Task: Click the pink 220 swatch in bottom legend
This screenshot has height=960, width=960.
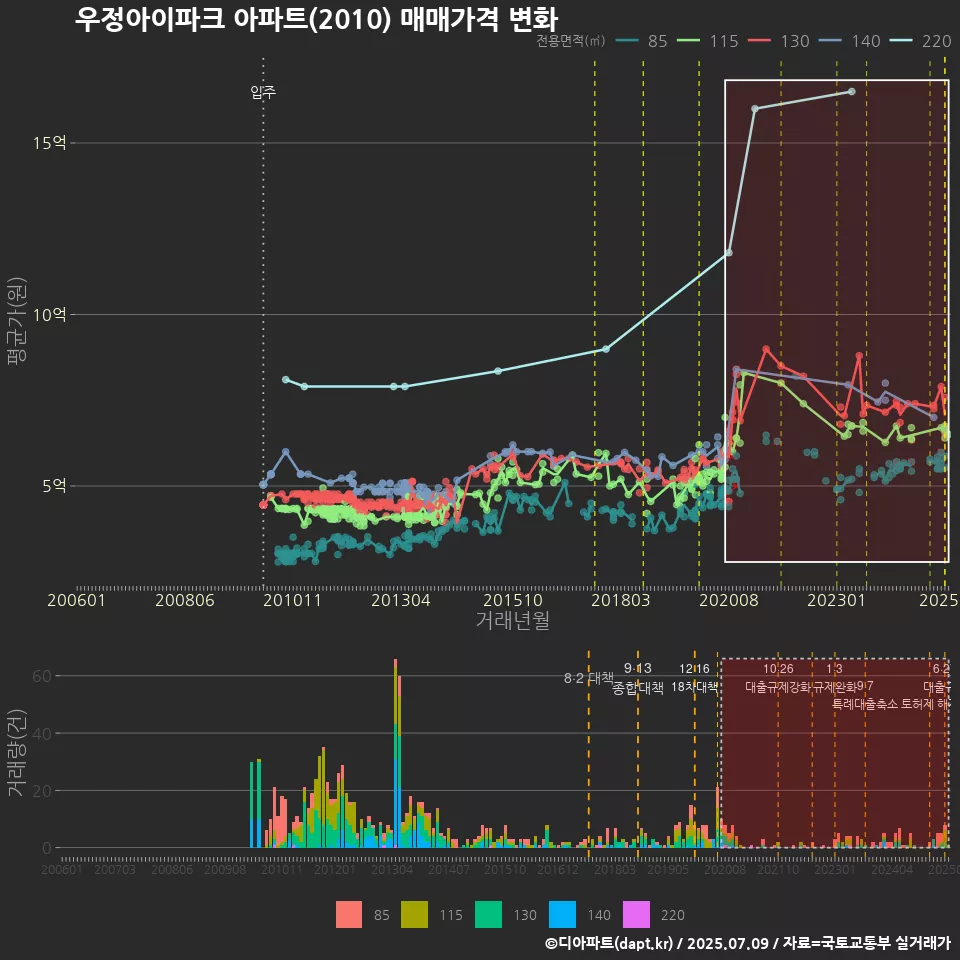Action: click(636, 915)
